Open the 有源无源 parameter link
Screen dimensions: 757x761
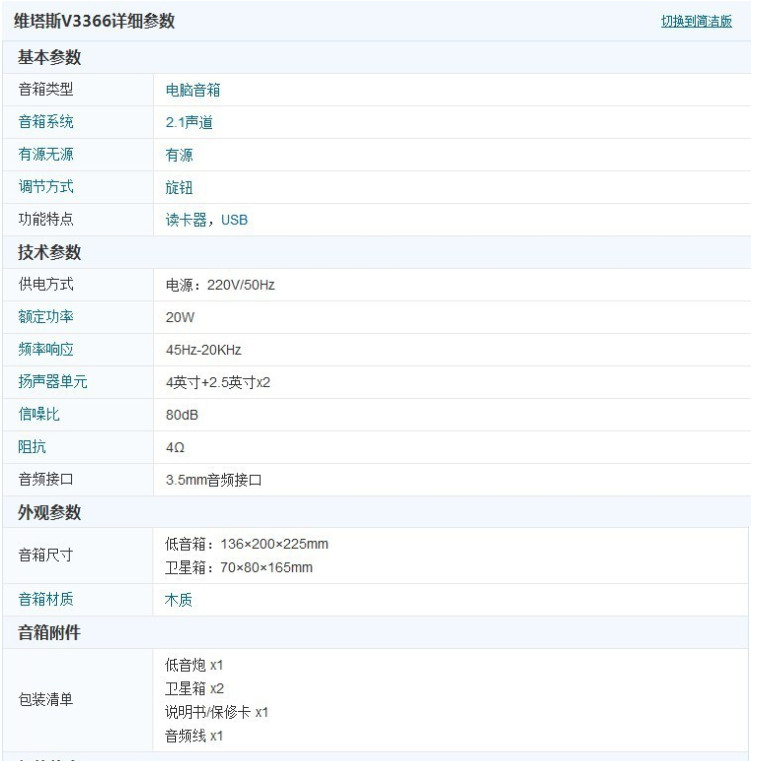46,154
